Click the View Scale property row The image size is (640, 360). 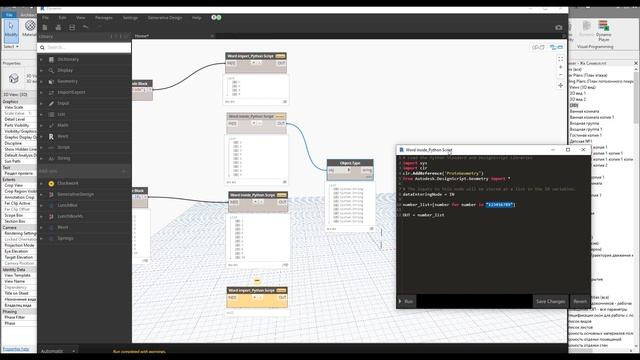click(x=19, y=107)
